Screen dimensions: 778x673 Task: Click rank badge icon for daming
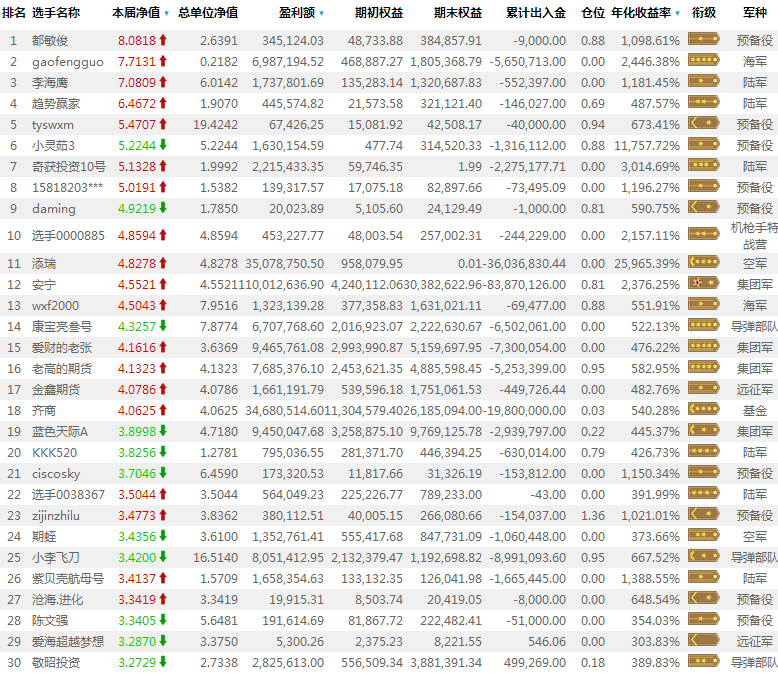704,207
